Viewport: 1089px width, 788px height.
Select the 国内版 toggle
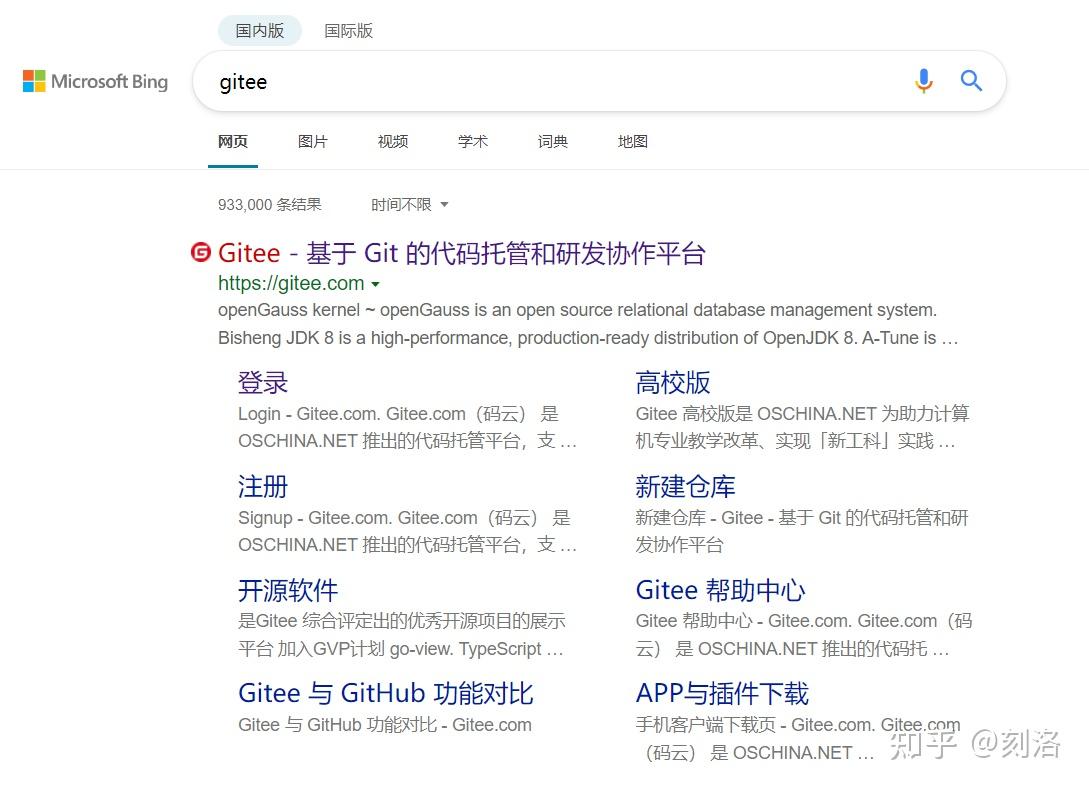click(x=260, y=31)
